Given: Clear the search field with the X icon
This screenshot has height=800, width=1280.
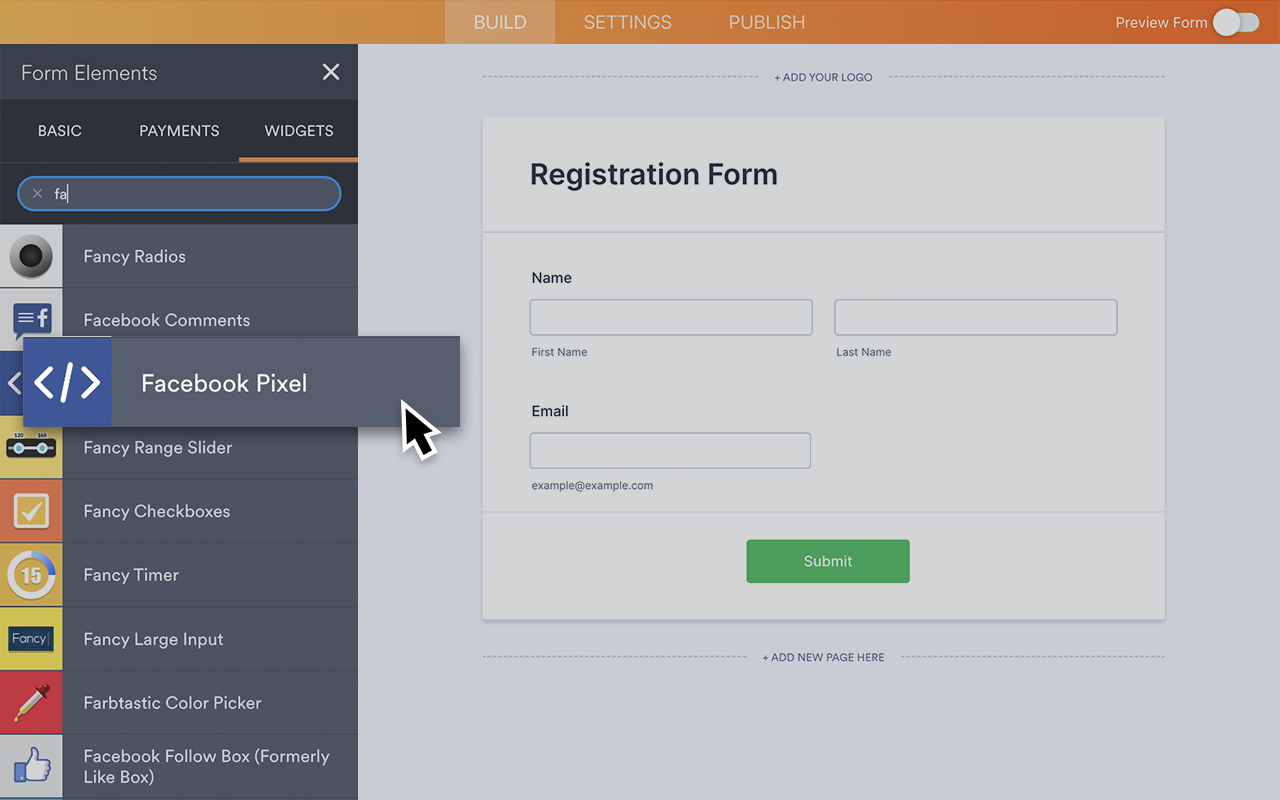Looking at the screenshot, I should 36,193.
